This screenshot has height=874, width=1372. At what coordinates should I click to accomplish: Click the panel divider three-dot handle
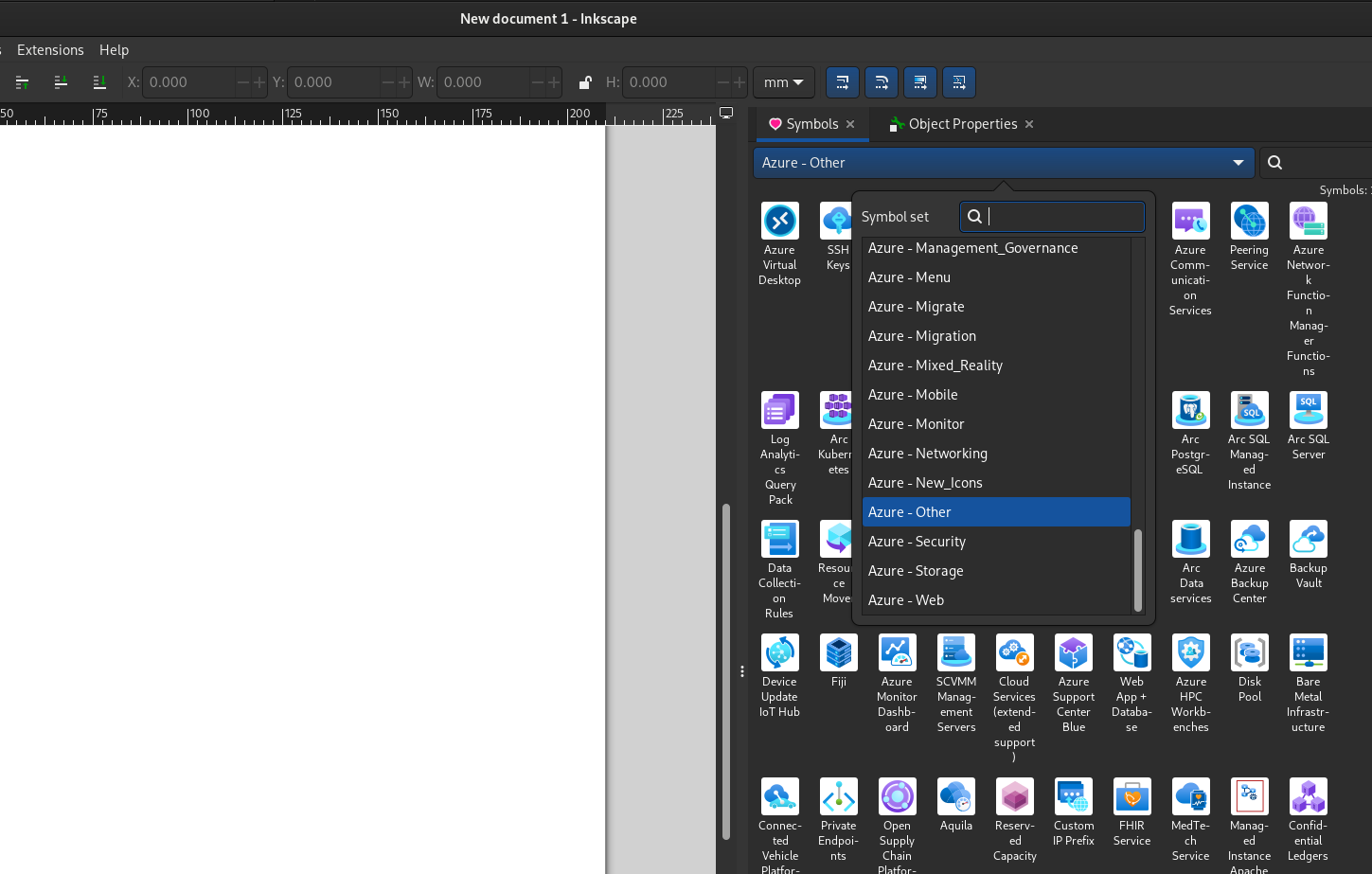[x=741, y=671]
